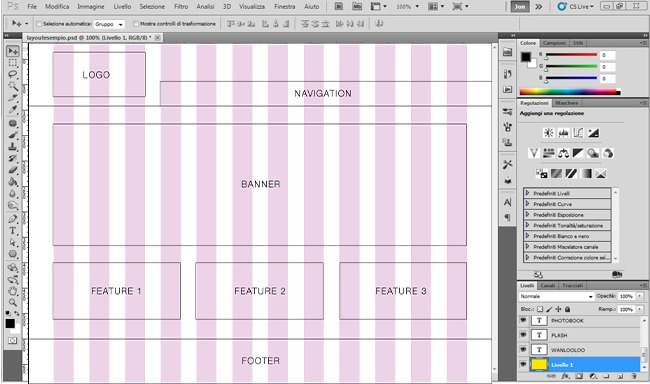Select the Eyedropper tool

[x=13, y=110]
